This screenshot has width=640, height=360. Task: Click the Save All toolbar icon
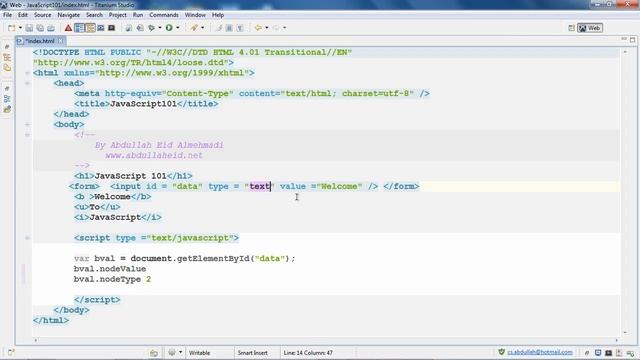click(x=40, y=28)
